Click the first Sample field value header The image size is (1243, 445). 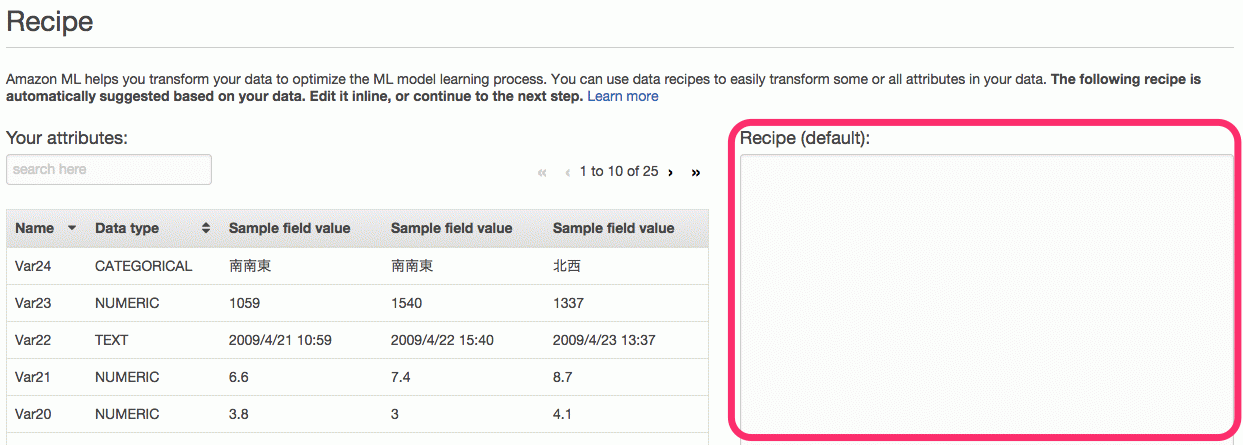pyautogui.click(x=290, y=228)
